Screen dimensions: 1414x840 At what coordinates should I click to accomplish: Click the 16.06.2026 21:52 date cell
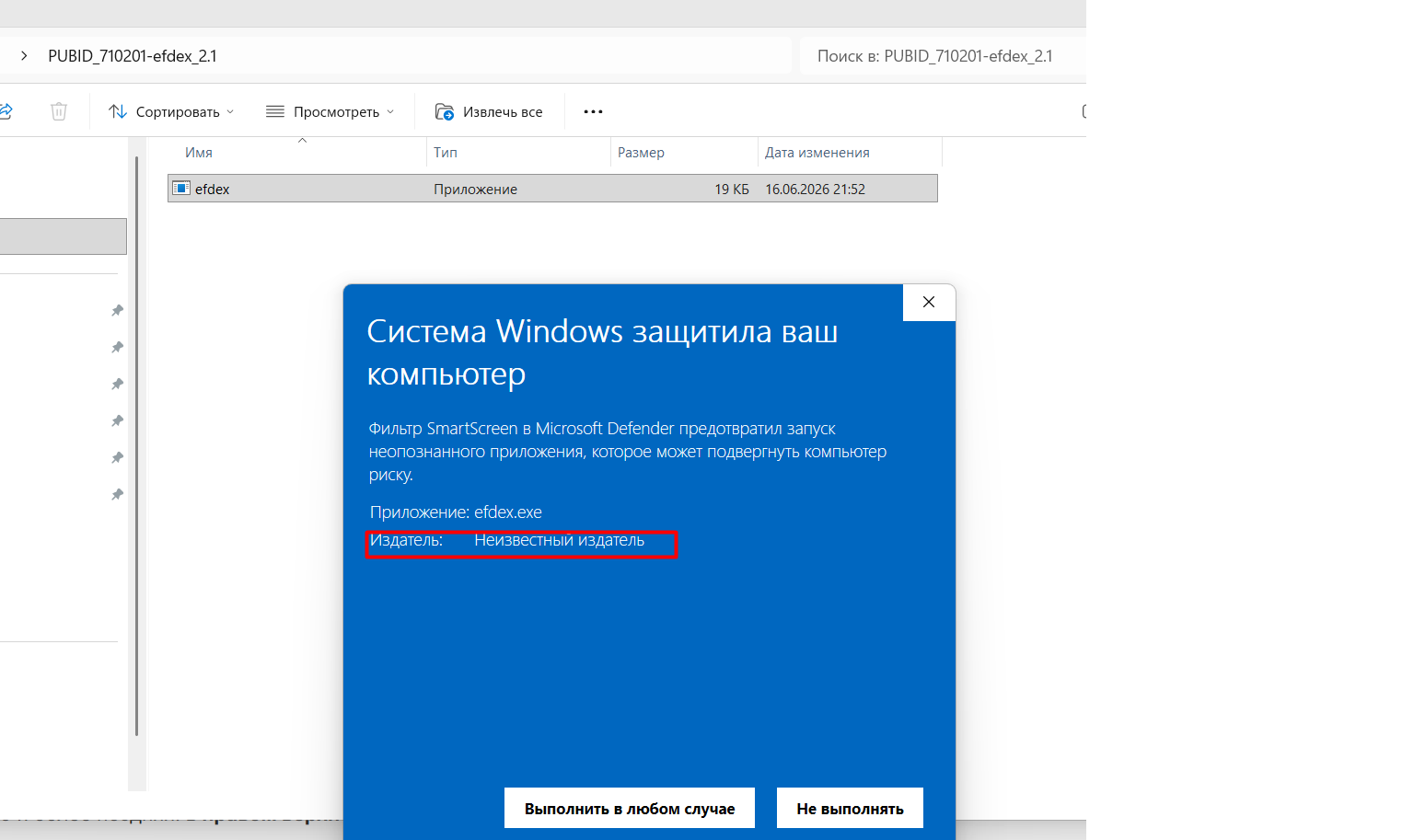click(816, 190)
